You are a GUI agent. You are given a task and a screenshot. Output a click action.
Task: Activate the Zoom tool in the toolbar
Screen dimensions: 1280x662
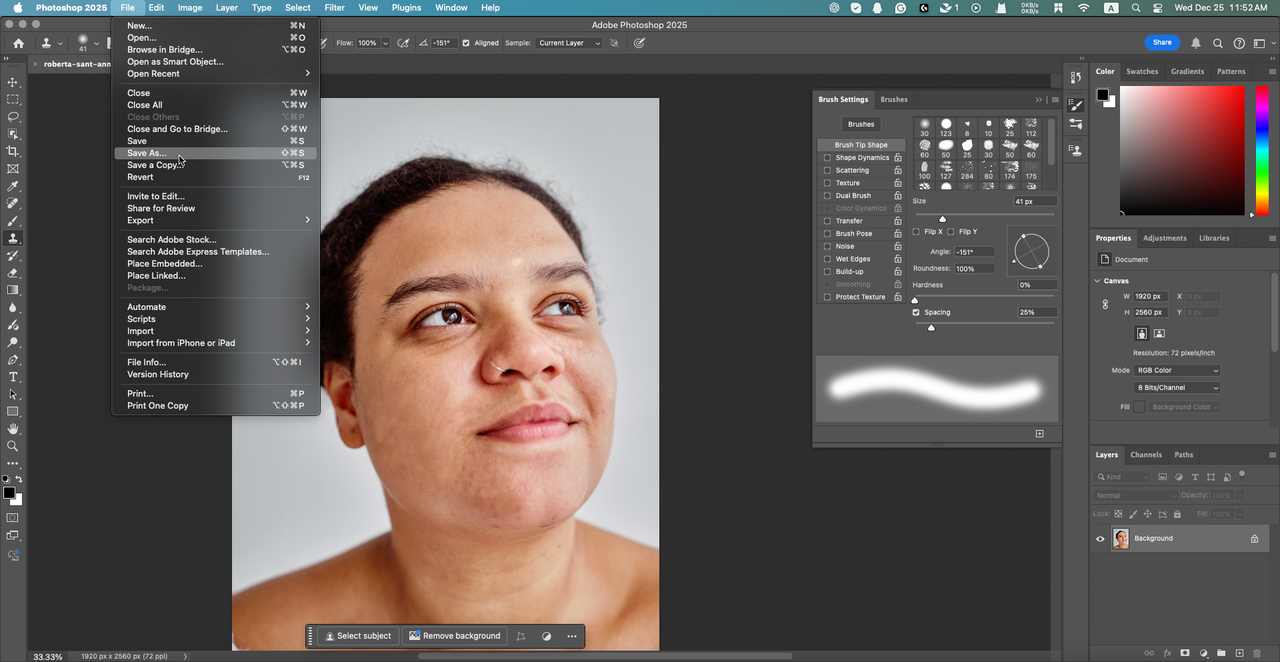pos(13,446)
